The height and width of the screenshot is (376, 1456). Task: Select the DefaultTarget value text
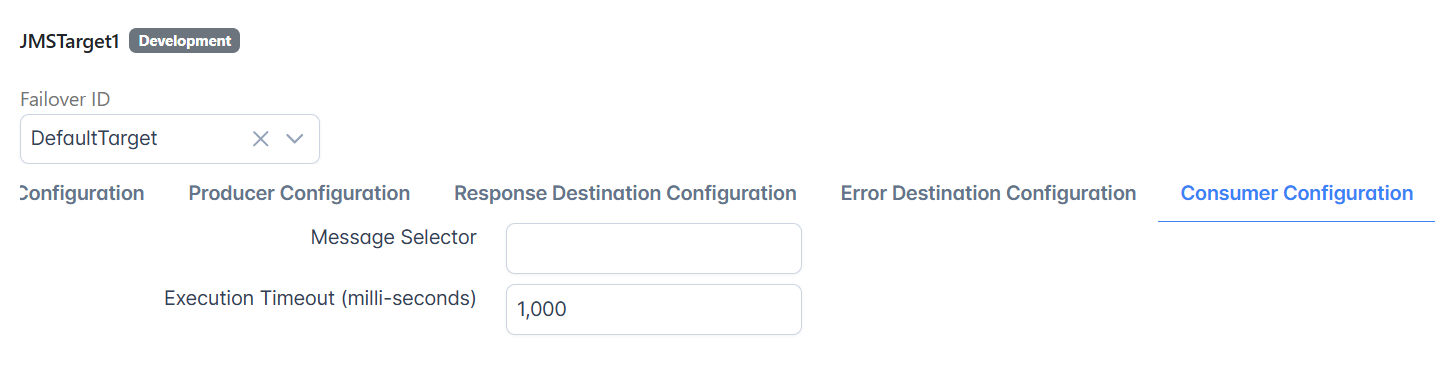tap(94, 139)
